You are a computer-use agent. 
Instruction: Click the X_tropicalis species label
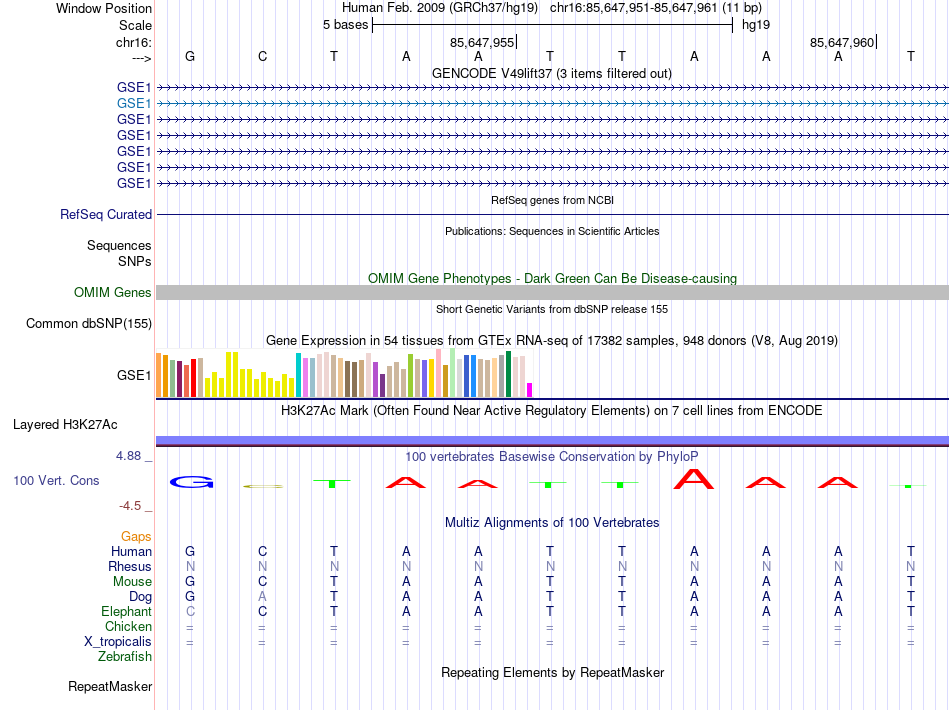coord(118,642)
